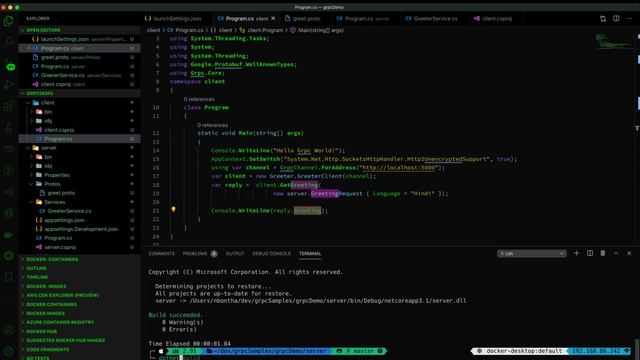Image resolution: width=640 pixels, height=360 pixels.
Task: Open the Search view in activity bar
Action: tap(9, 41)
